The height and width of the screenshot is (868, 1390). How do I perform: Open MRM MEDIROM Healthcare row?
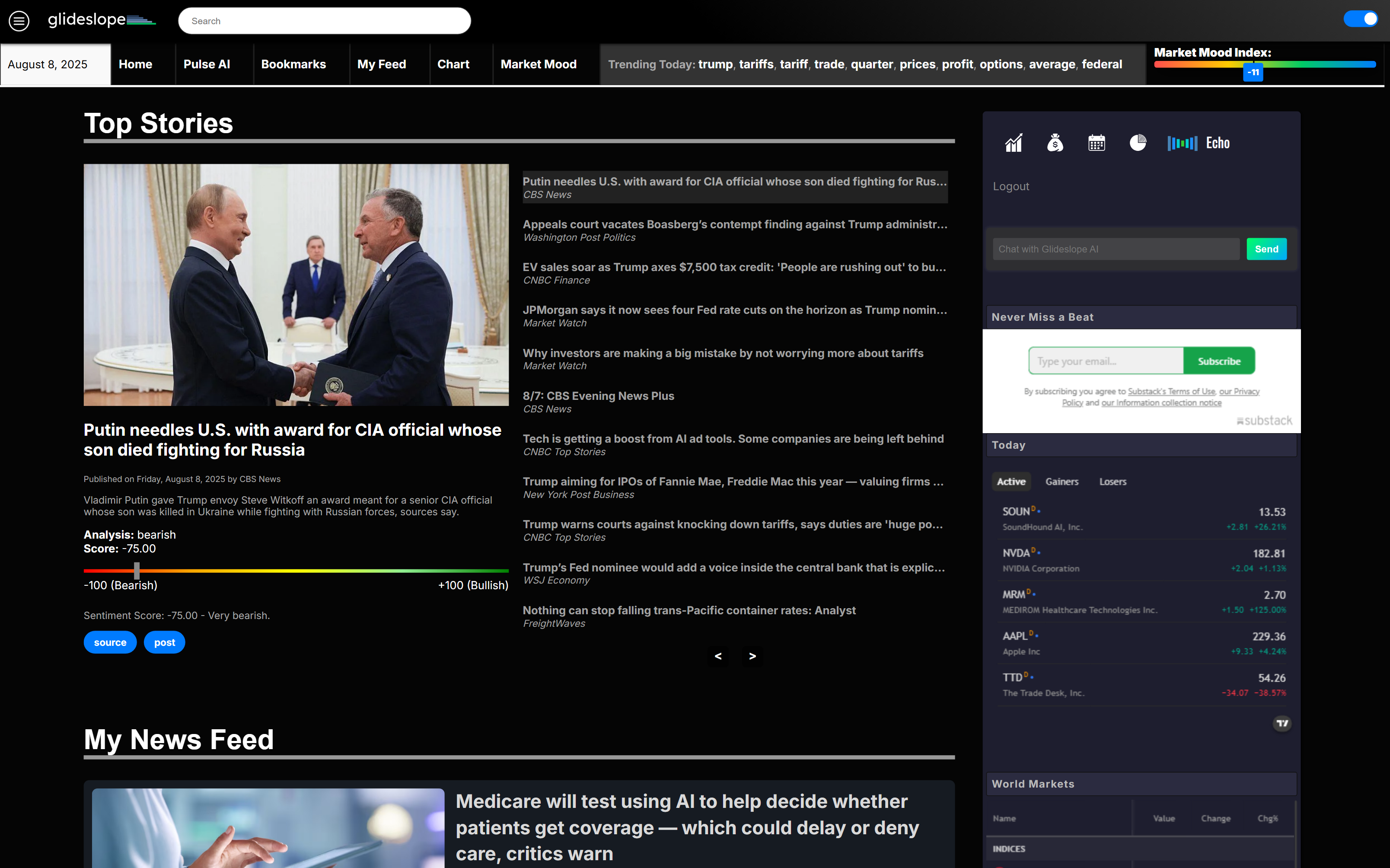(x=1144, y=602)
